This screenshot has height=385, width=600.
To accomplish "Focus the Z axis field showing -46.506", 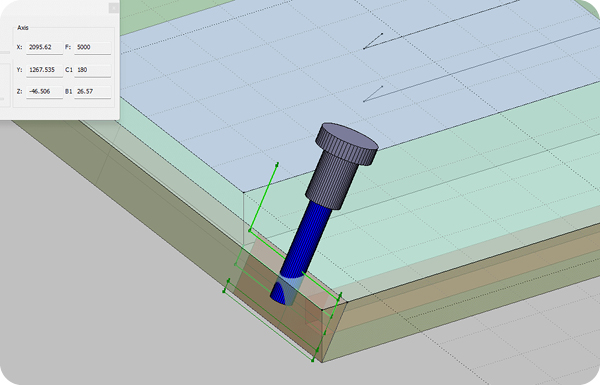I will 44,92.
